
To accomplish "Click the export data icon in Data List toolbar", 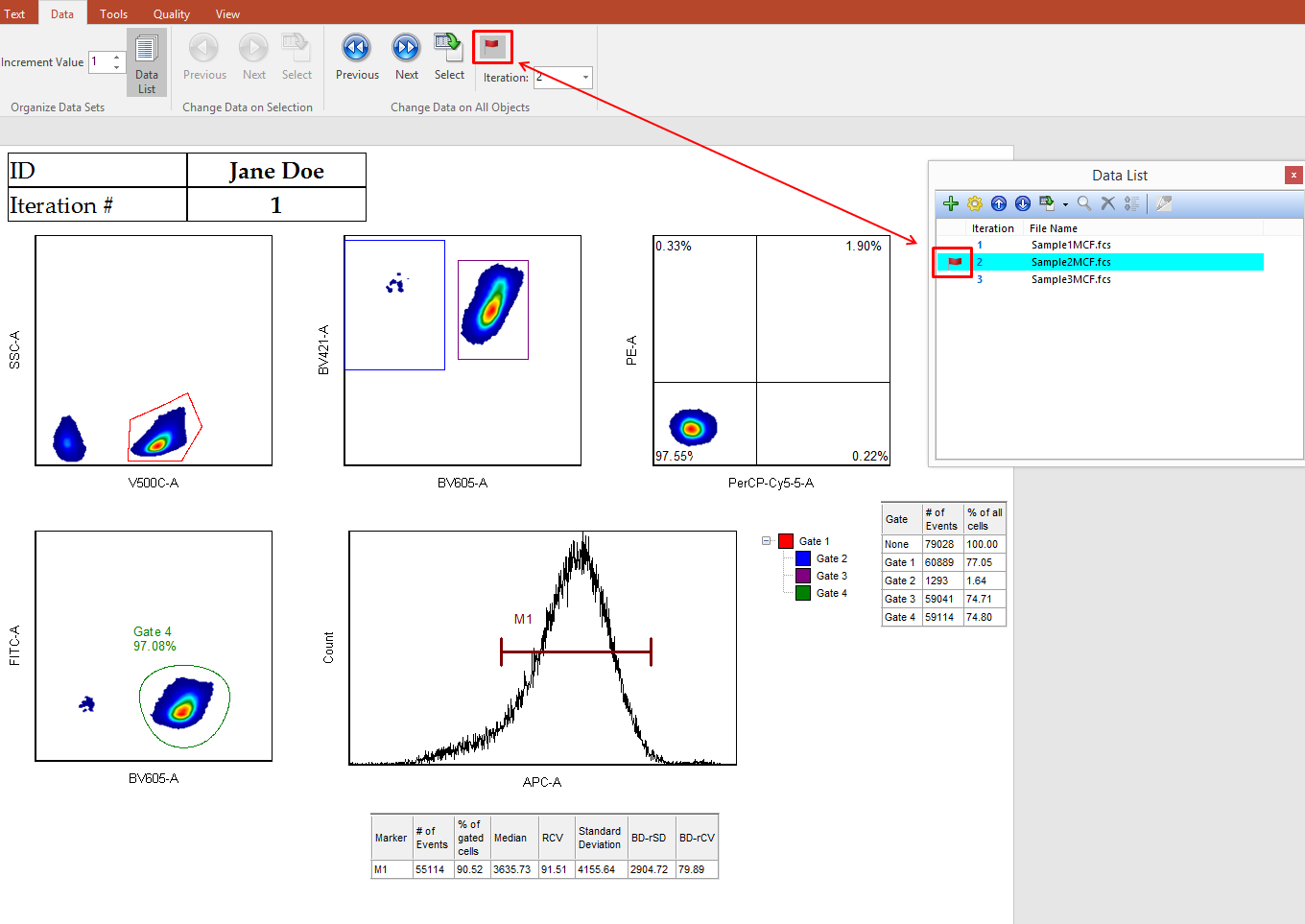I will point(1047,203).
